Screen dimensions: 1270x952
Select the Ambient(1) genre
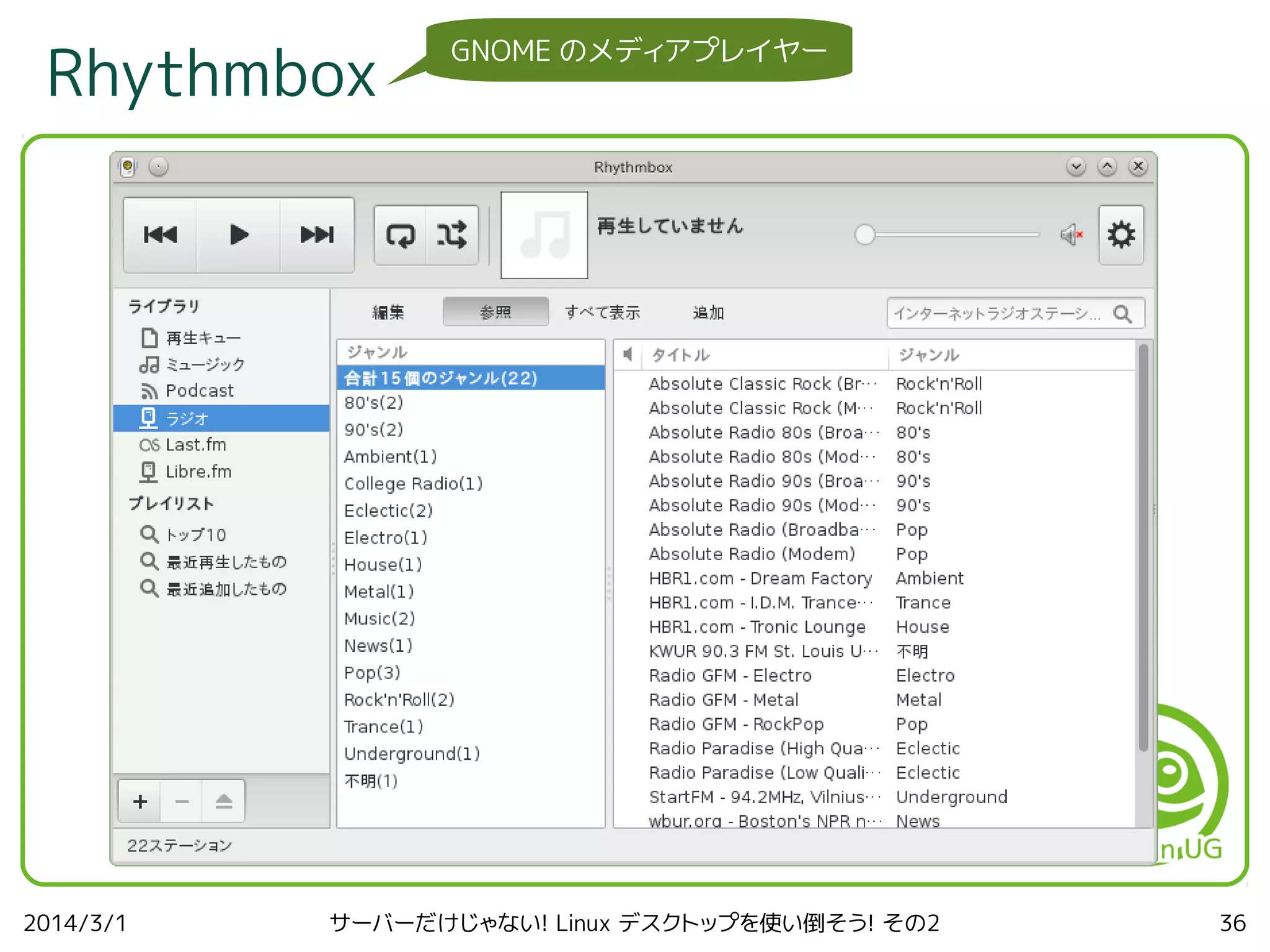point(471,457)
